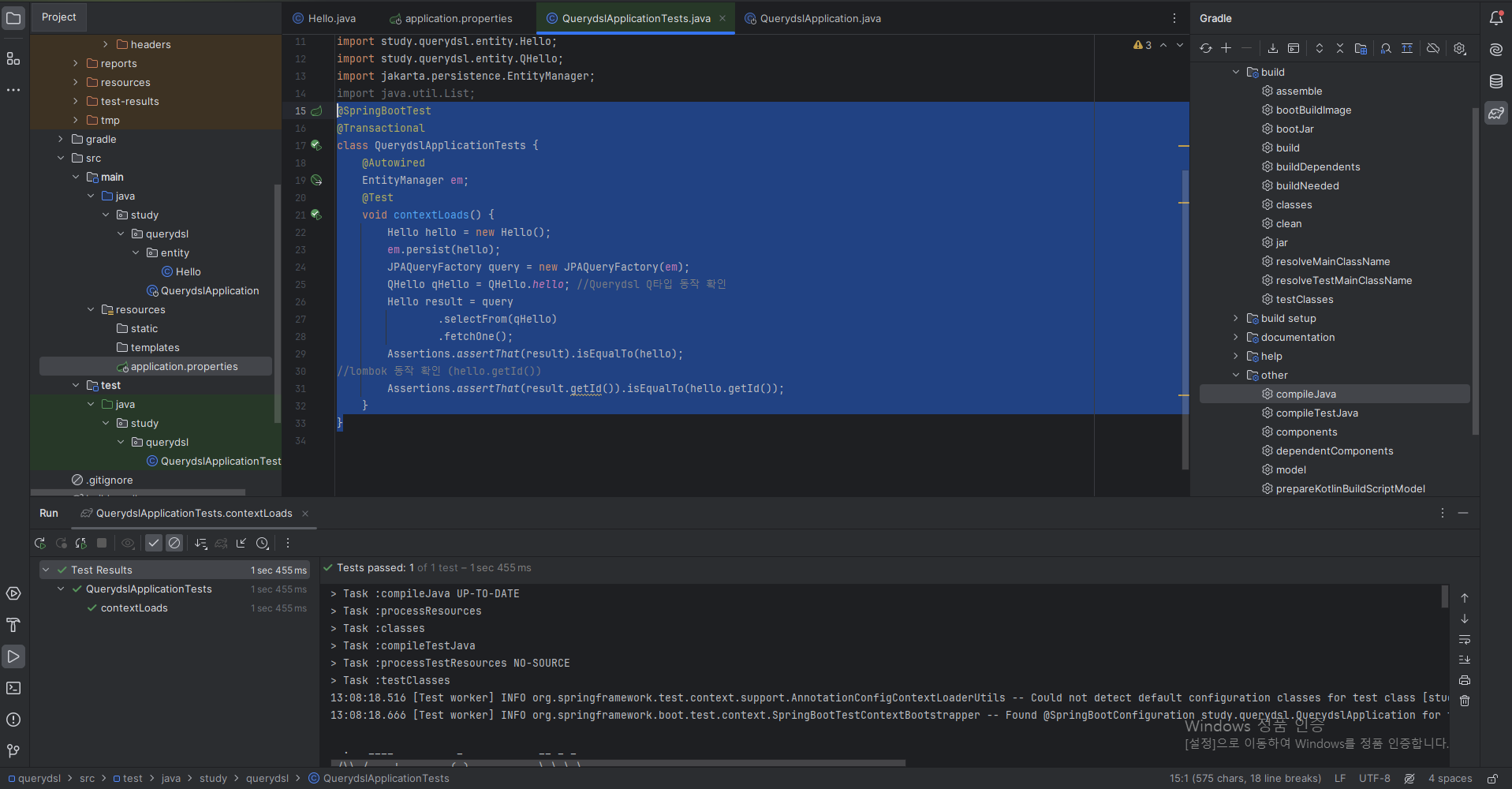Open the editor tabs three-dot menu
Image resolution: width=1512 pixels, height=789 pixels.
click(1174, 18)
